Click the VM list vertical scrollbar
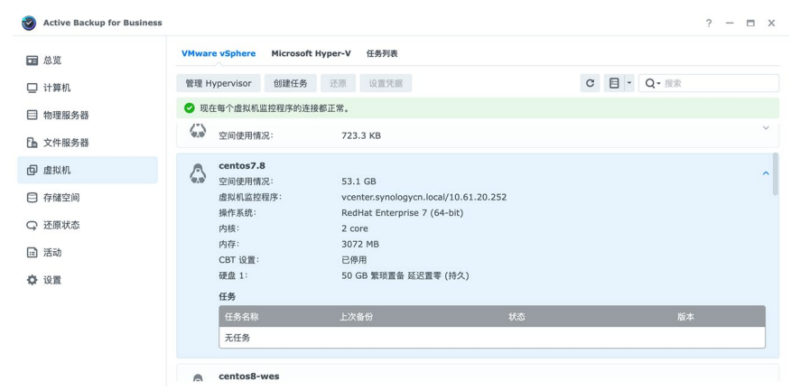Viewport: 800px width, 391px height. [x=776, y=174]
